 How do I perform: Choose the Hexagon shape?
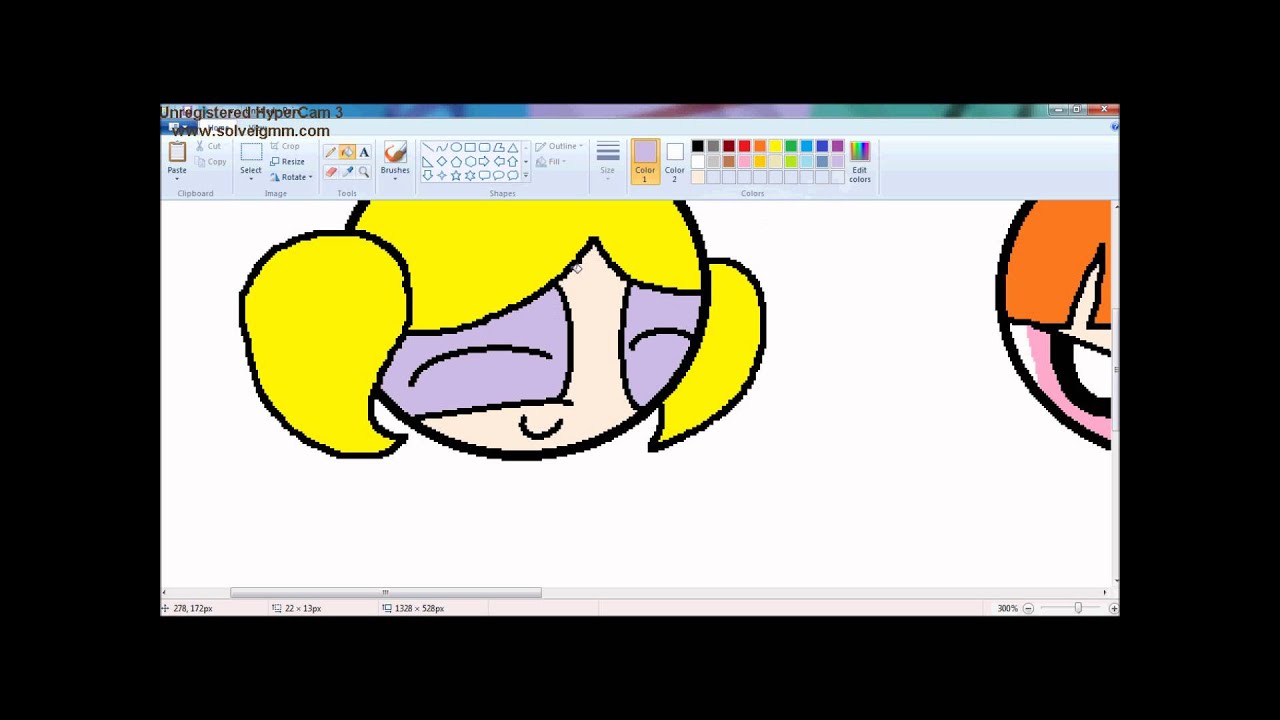(470, 162)
